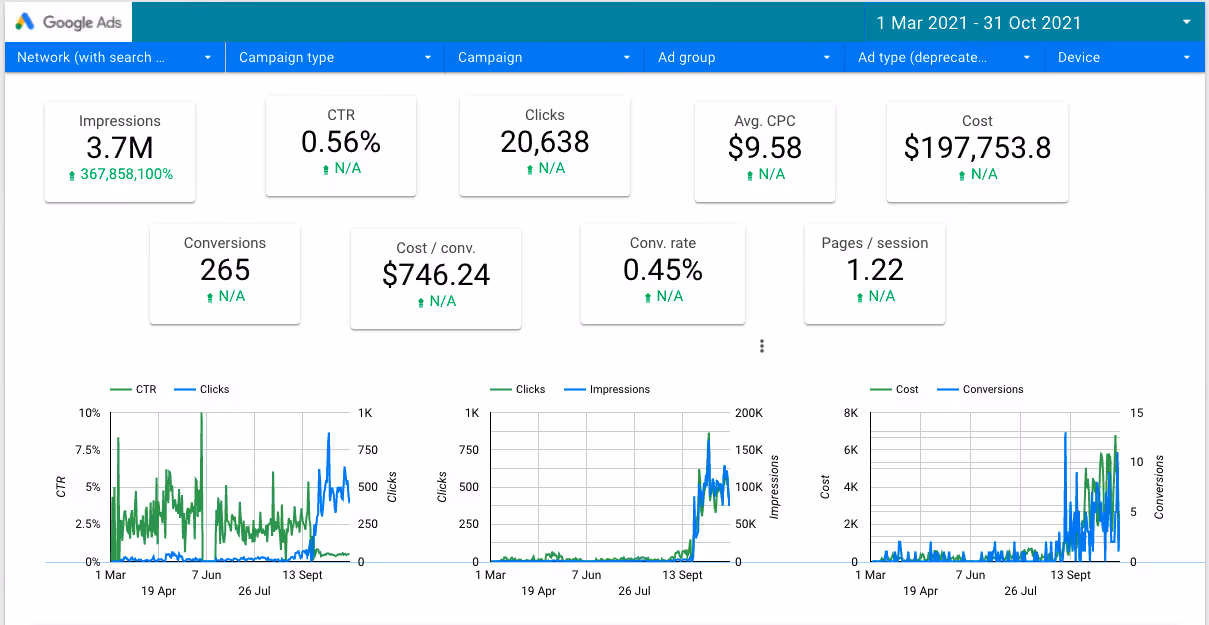Click the 367,858,100% impressions change value
Screen dimensions: 1209x625
click(126, 174)
